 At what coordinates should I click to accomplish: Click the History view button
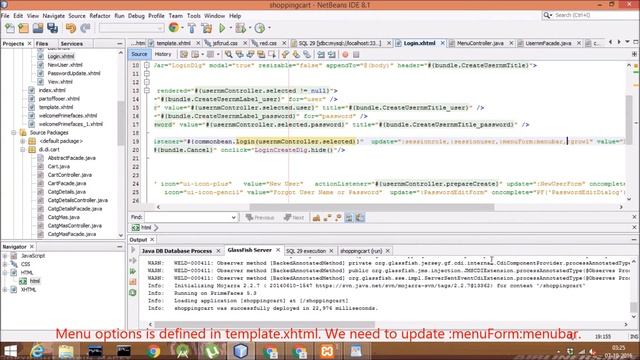(163, 54)
